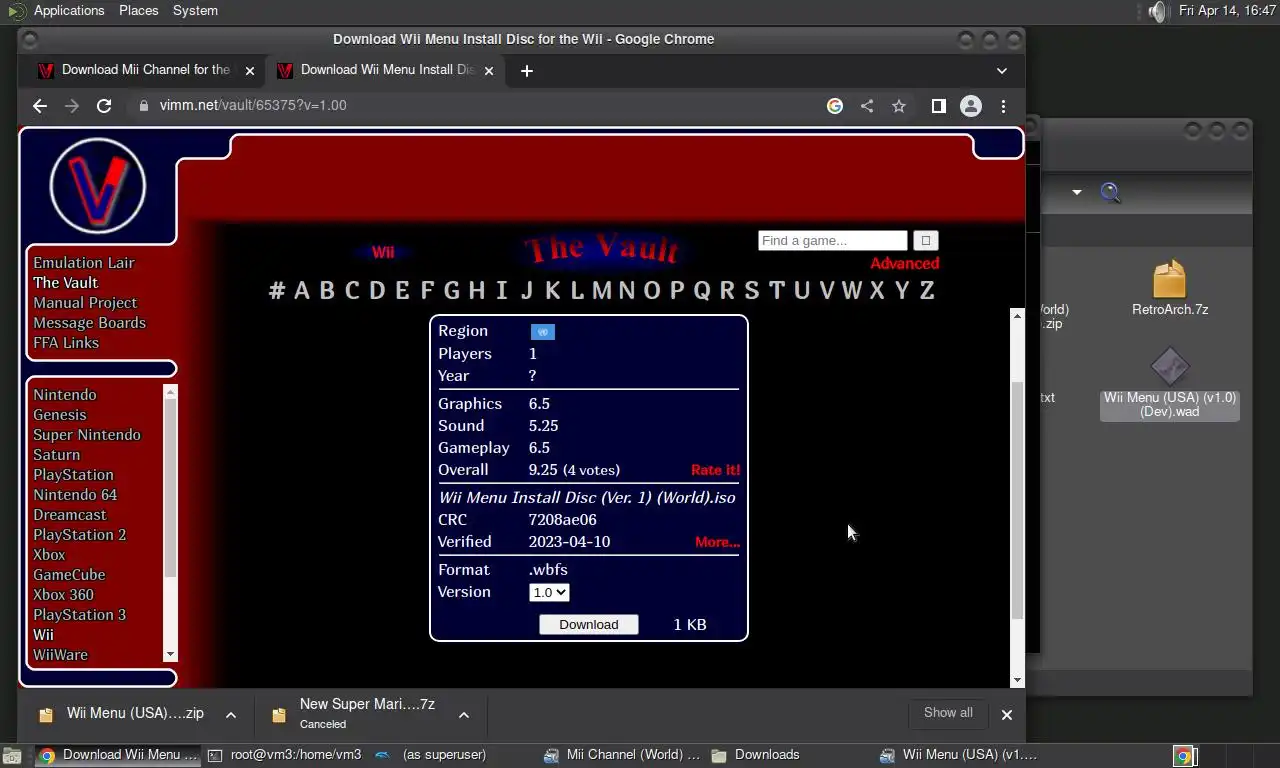Screen dimensions: 1280x768
Task: Click letter M in alphabet index
Action: click(602, 290)
